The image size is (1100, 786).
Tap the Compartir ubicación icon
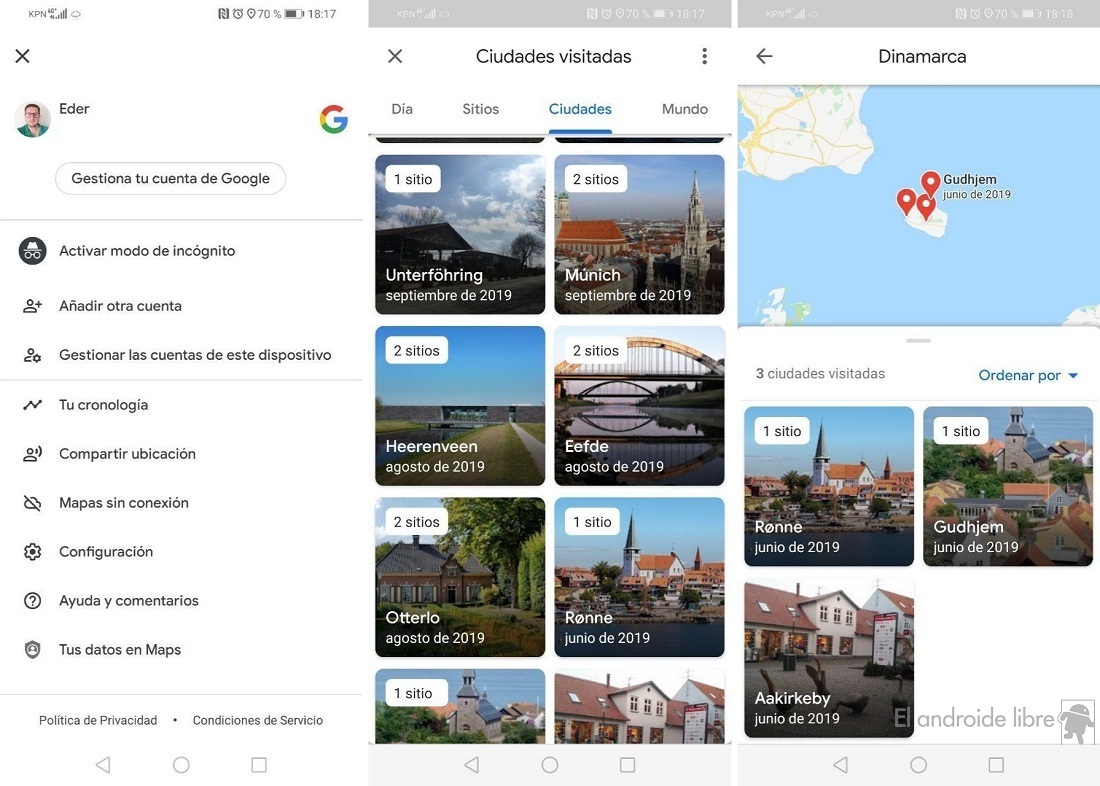(32, 454)
